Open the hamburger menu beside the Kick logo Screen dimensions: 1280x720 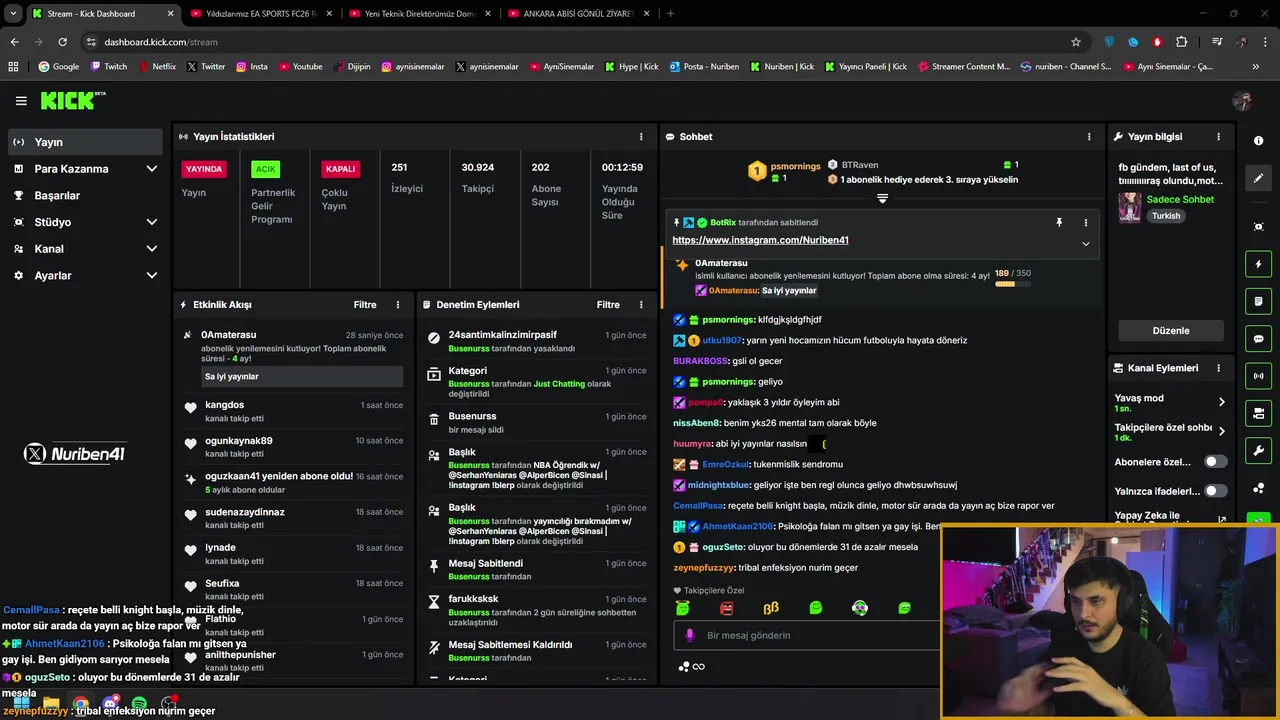pos(21,101)
